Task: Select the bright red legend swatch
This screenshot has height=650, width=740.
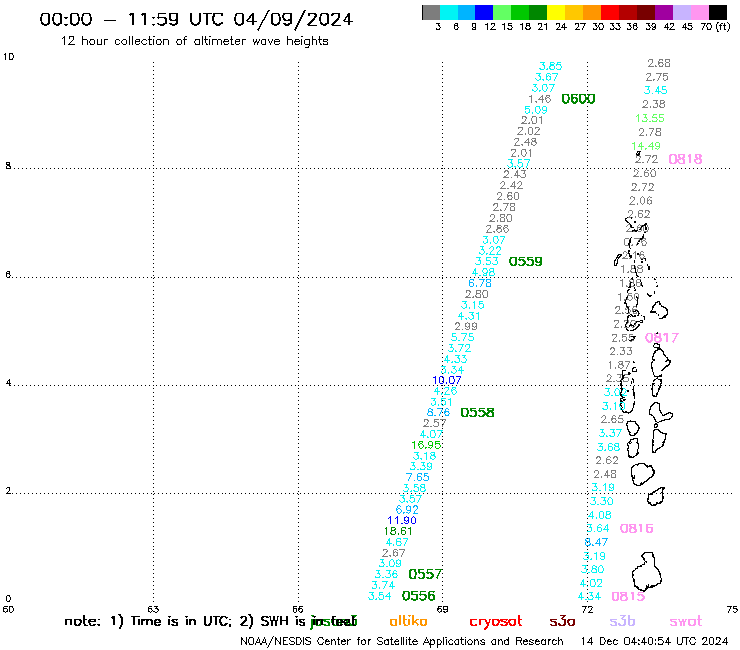Action: tap(610, 12)
